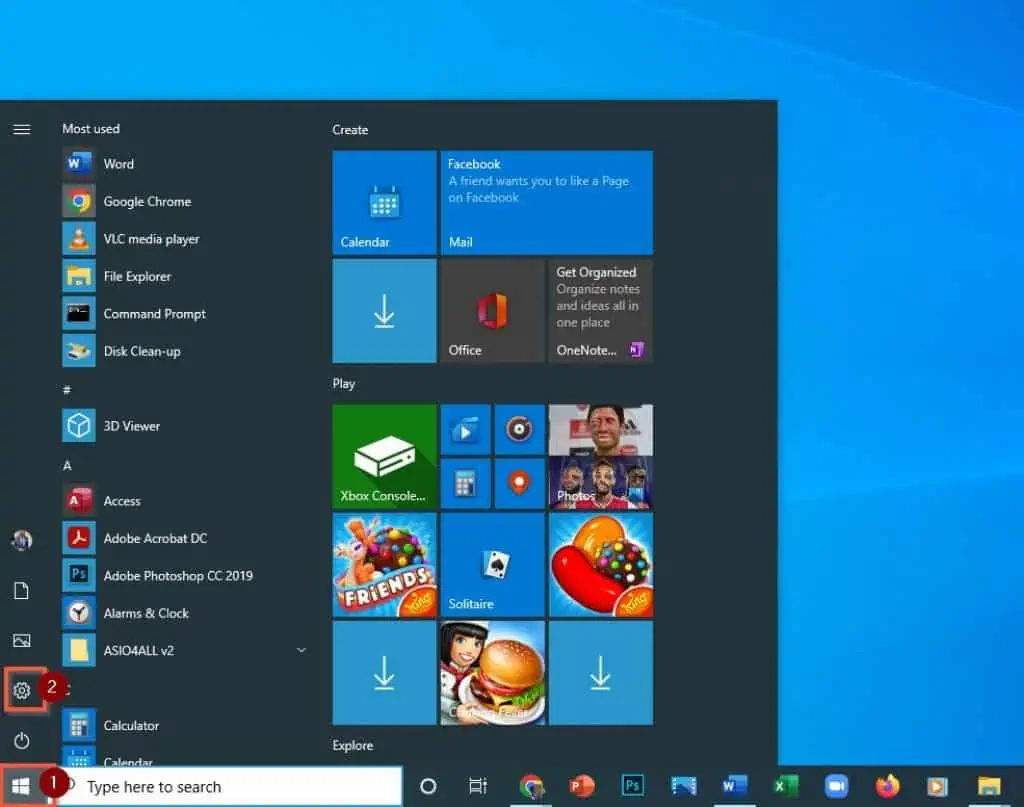Screen dimensions: 1024x807
Task: Open Alarms & Clock
Action: pyautogui.click(x=185, y=613)
